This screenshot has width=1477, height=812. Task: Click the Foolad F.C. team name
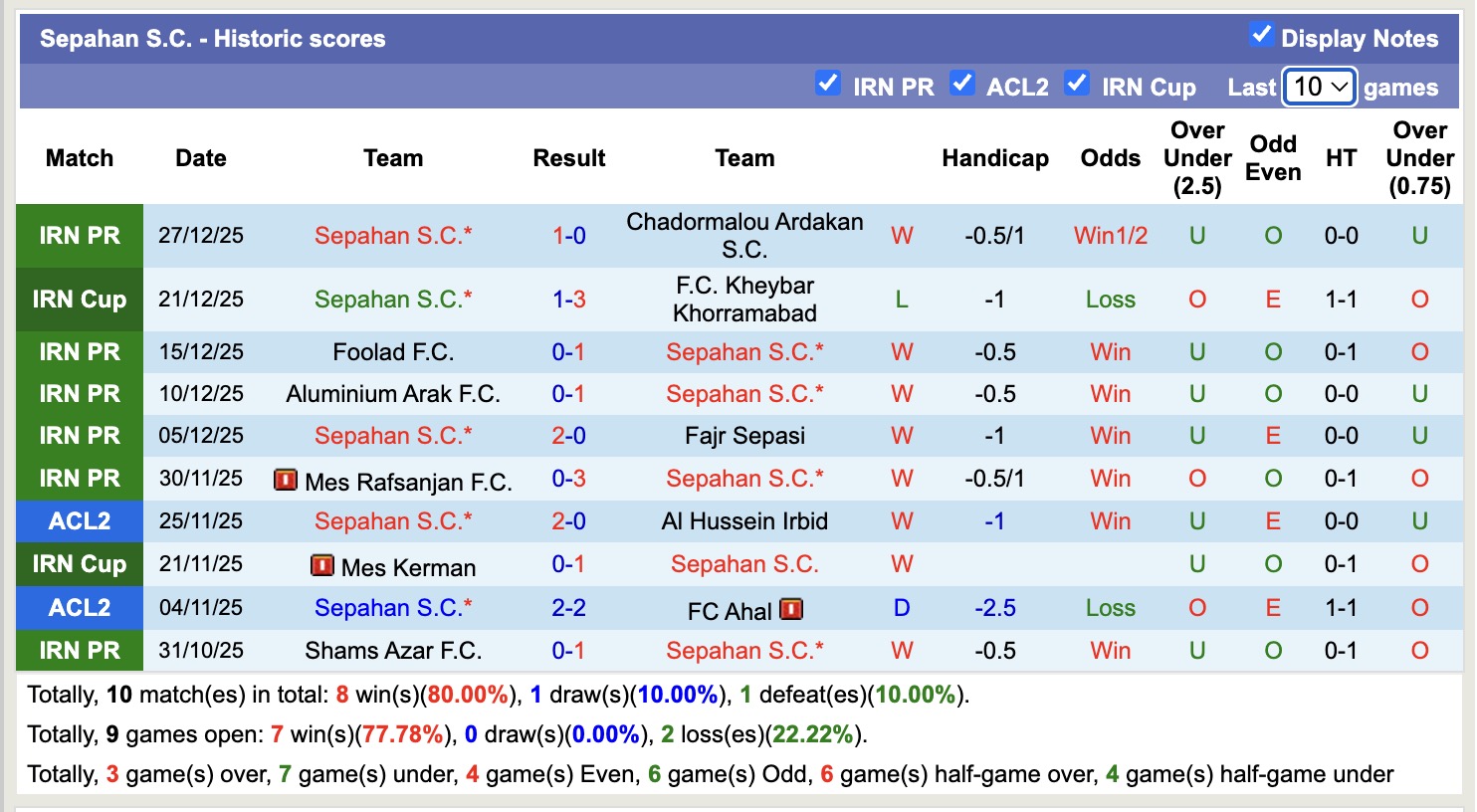[392, 351]
